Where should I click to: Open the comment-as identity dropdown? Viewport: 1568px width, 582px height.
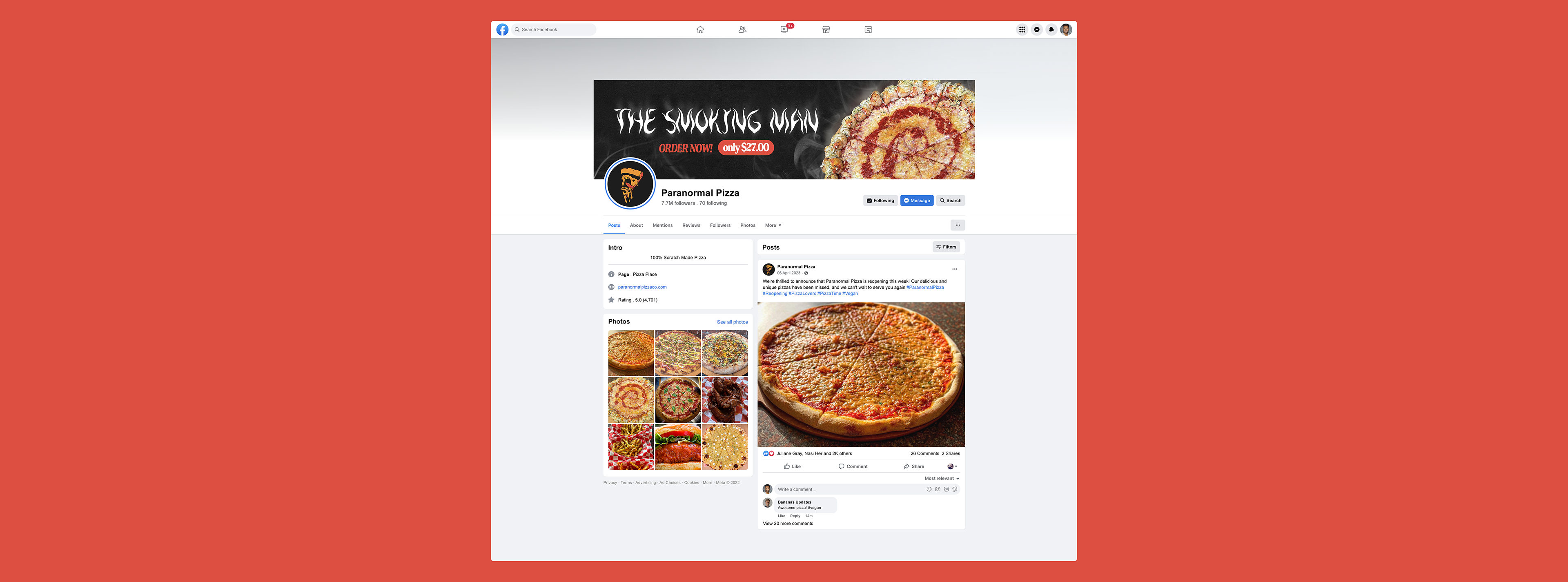[952, 466]
